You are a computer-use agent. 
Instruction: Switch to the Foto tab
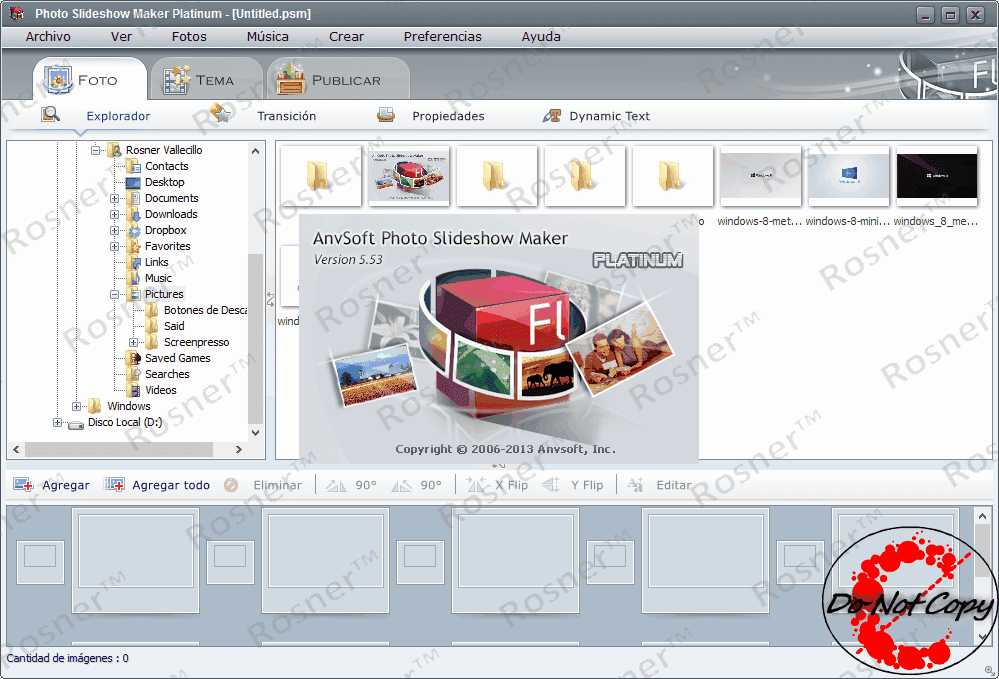click(90, 80)
